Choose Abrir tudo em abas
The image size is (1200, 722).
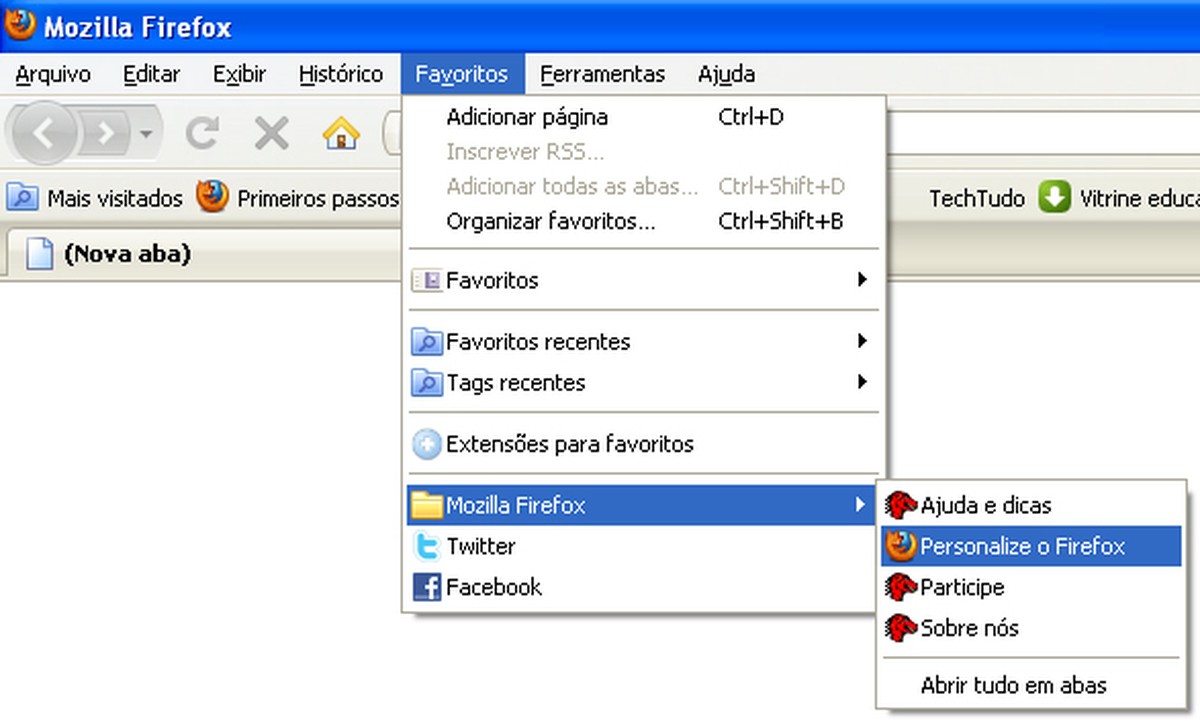pos(1014,685)
